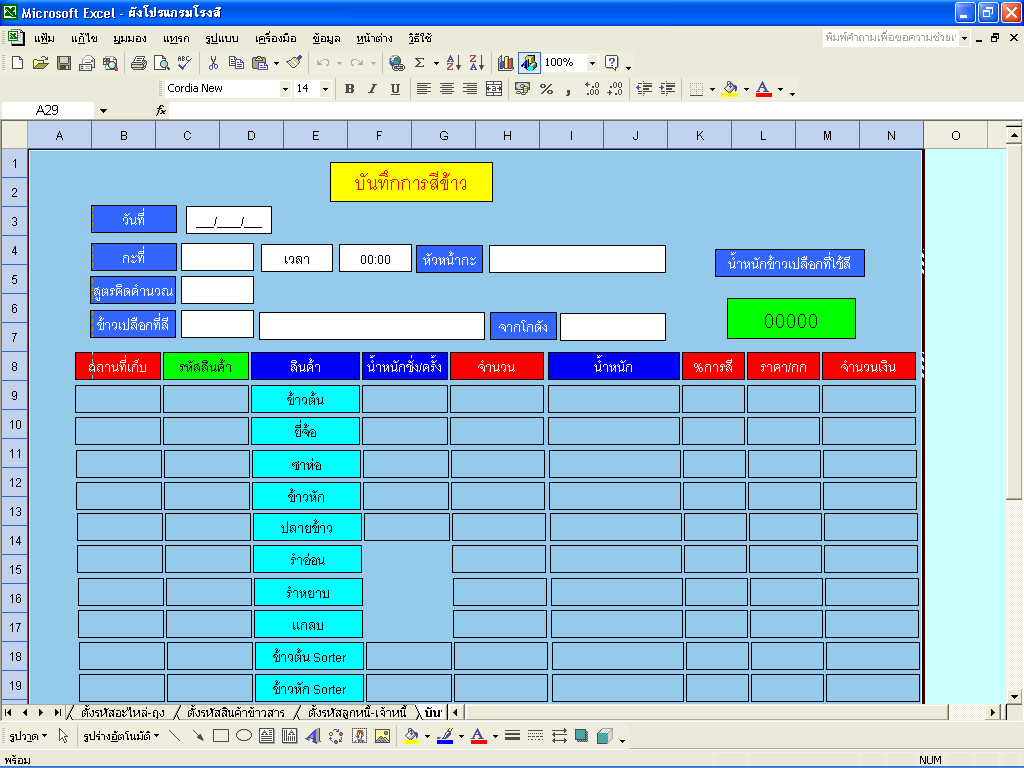Expand the font name dropdown for Cordia New
Viewport: 1024px width, 768px height.
point(285,89)
